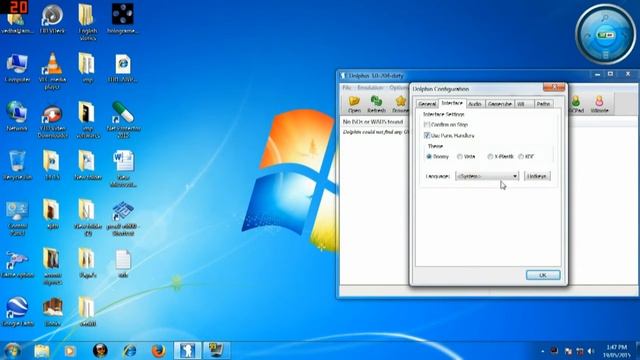The width and height of the screenshot is (640, 360).
Task: Select the blank text file desktop icon
Action: tap(123, 263)
